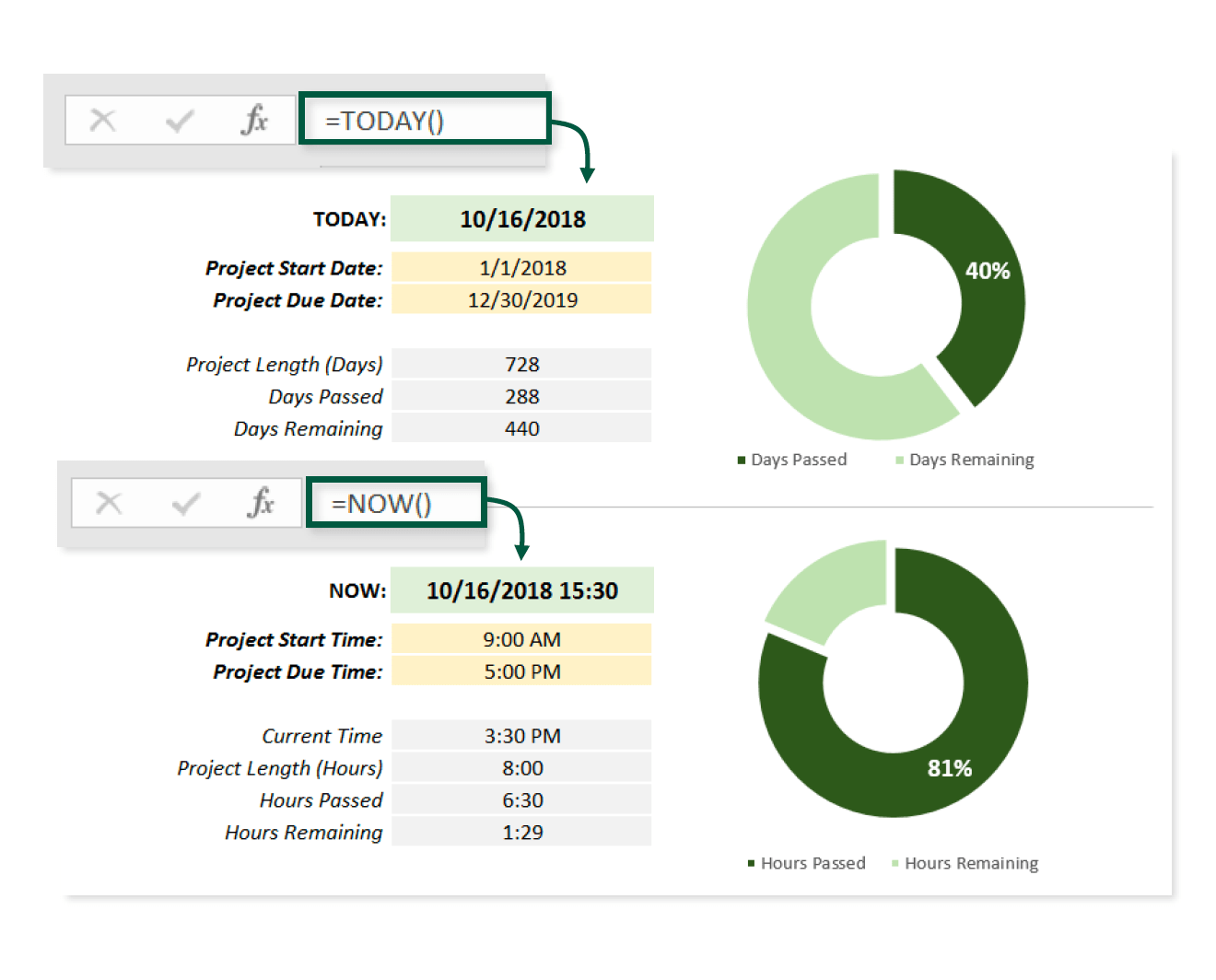Click the Enter (checkmark) icon in the top formula bar

tap(178, 120)
